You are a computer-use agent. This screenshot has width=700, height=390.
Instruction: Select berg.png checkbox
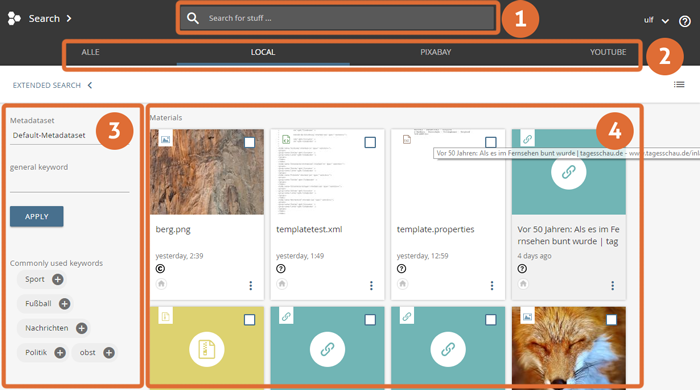[250, 142]
